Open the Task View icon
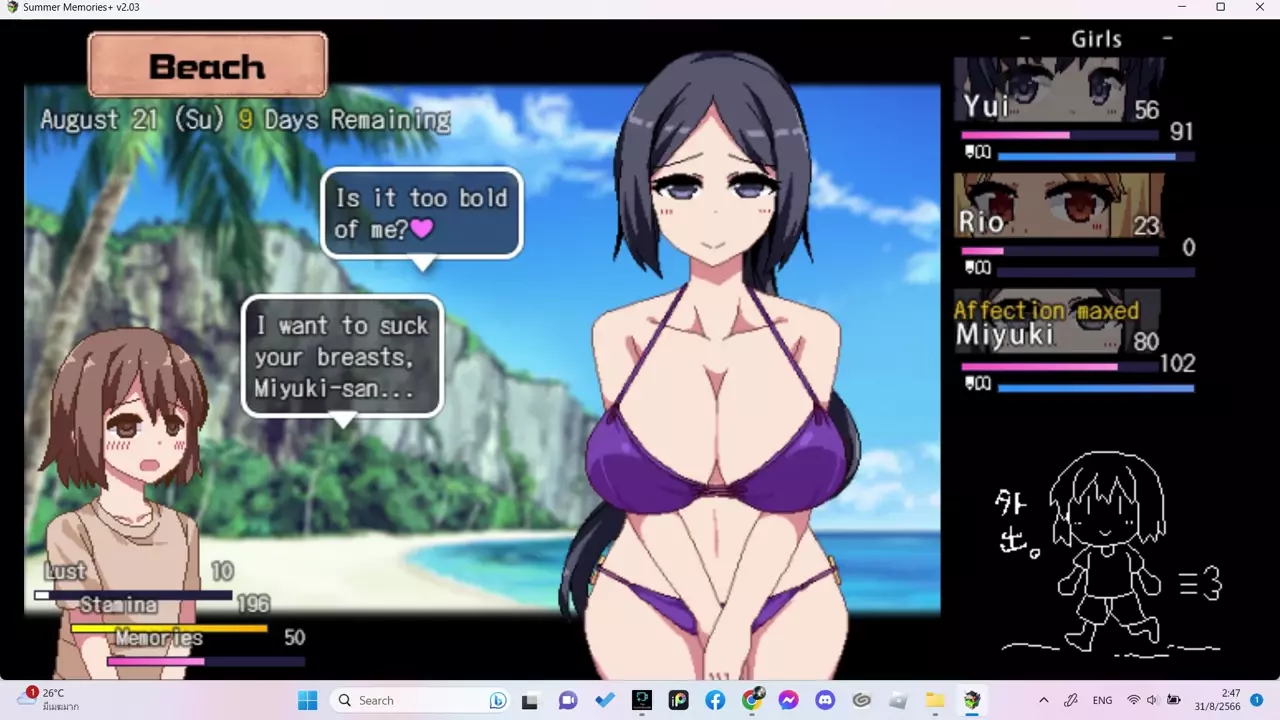 pyautogui.click(x=530, y=700)
